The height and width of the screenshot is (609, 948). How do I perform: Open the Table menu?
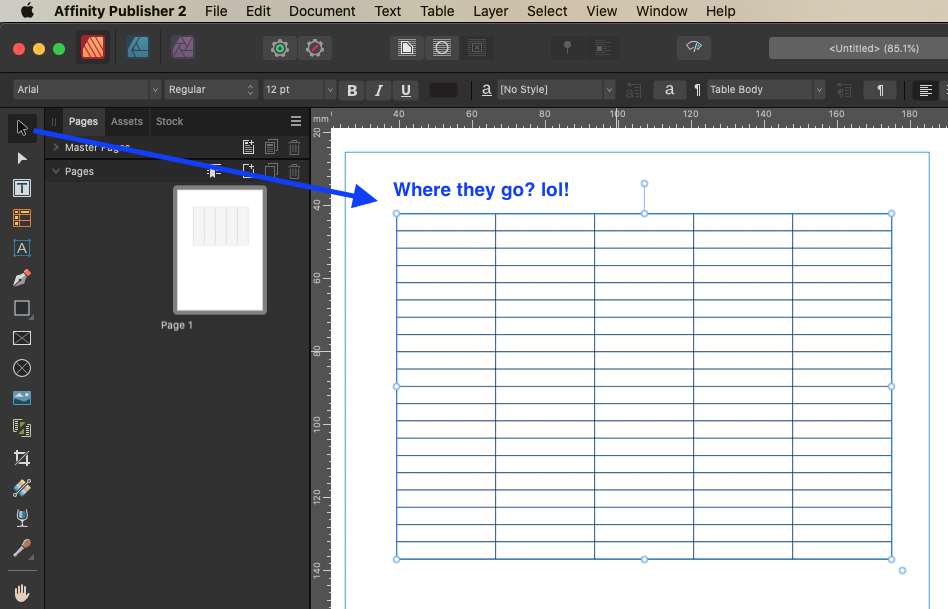tap(436, 11)
